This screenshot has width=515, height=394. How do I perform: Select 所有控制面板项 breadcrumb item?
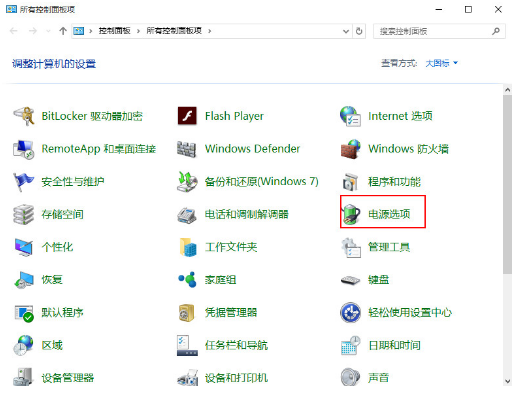pyautogui.click(x=174, y=31)
